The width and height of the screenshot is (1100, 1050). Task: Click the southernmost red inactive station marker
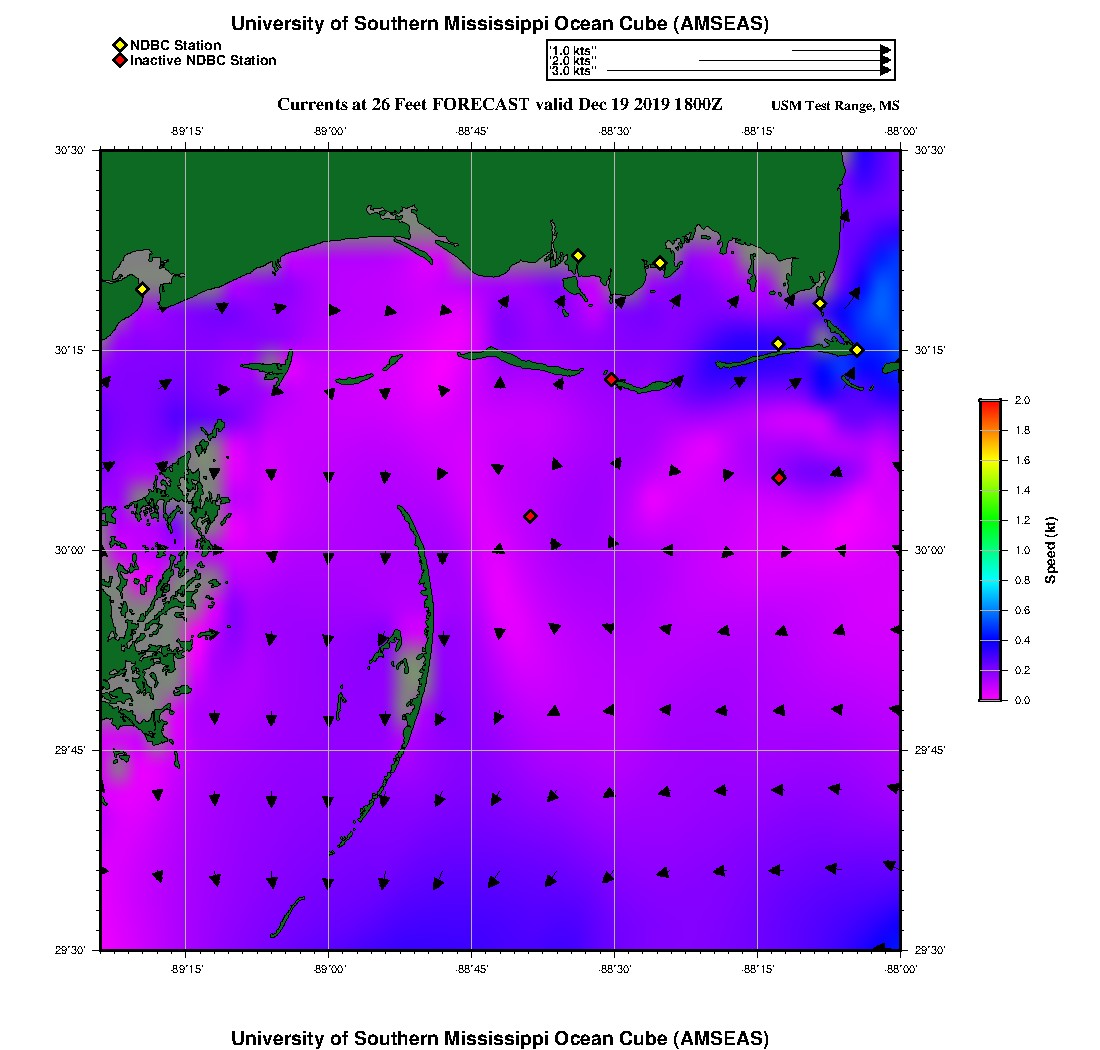point(530,516)
